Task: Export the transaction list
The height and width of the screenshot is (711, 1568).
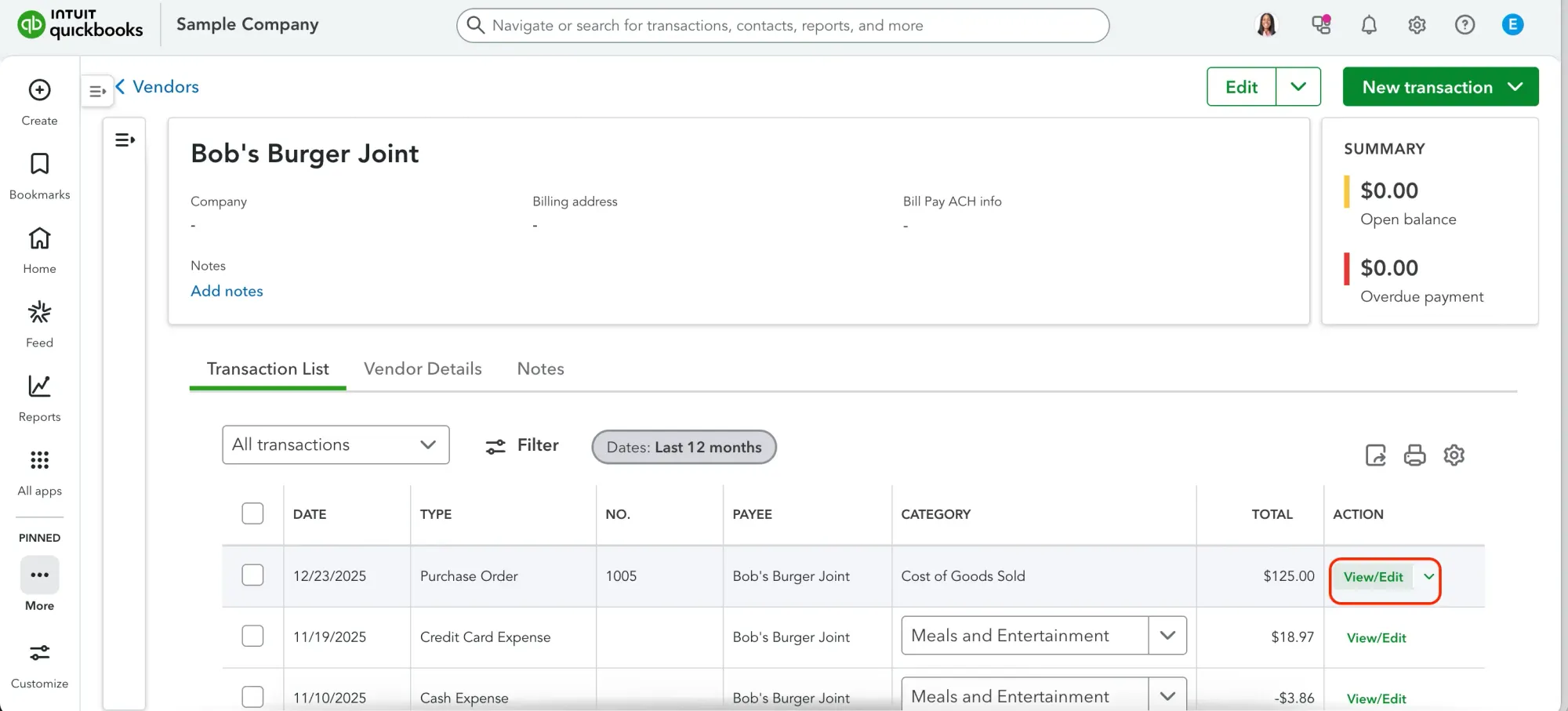Action: 1374,455
